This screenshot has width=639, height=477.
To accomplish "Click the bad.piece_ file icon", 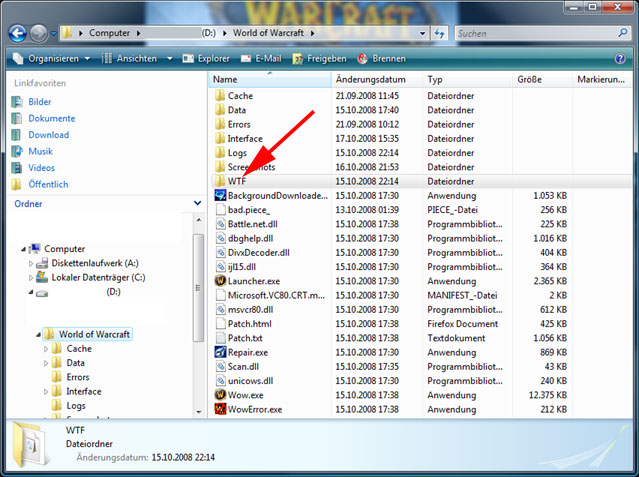I will pyautogui.click(x=220, y=210).
